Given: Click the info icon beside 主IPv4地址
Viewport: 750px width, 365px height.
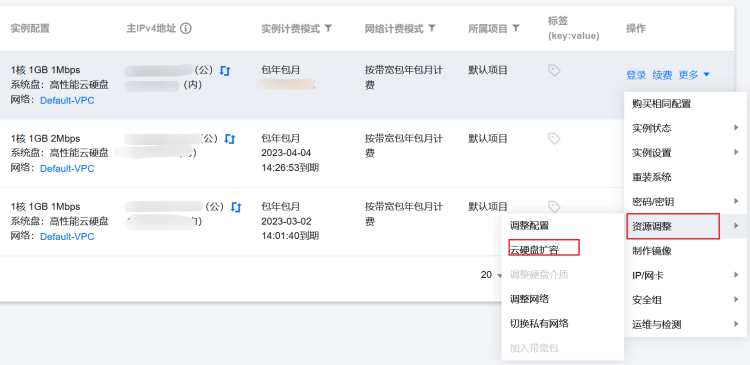Looking at the screenshot, I should click(x=186, y=29).
